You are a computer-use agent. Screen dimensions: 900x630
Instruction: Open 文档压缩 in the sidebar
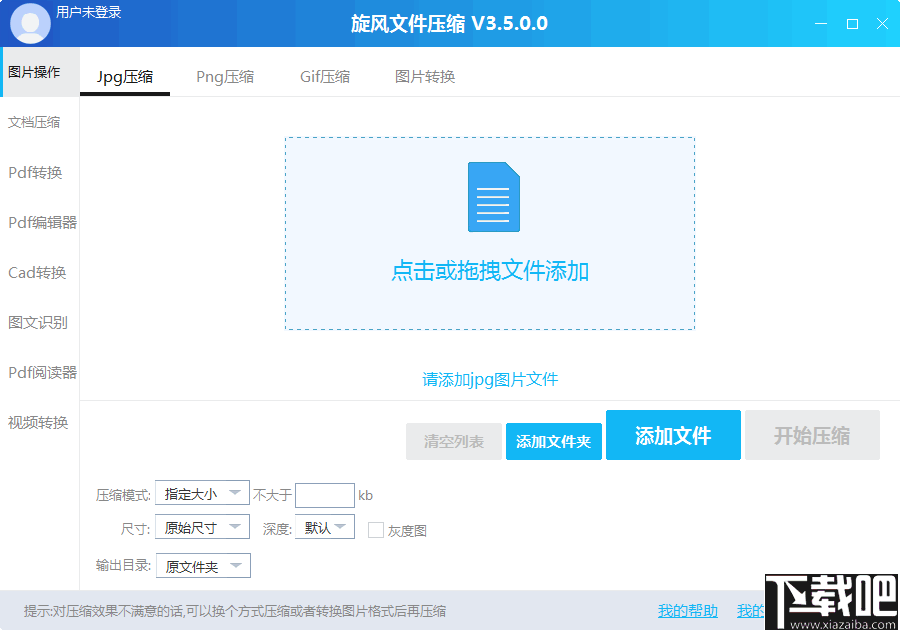[x=34, y=122]
